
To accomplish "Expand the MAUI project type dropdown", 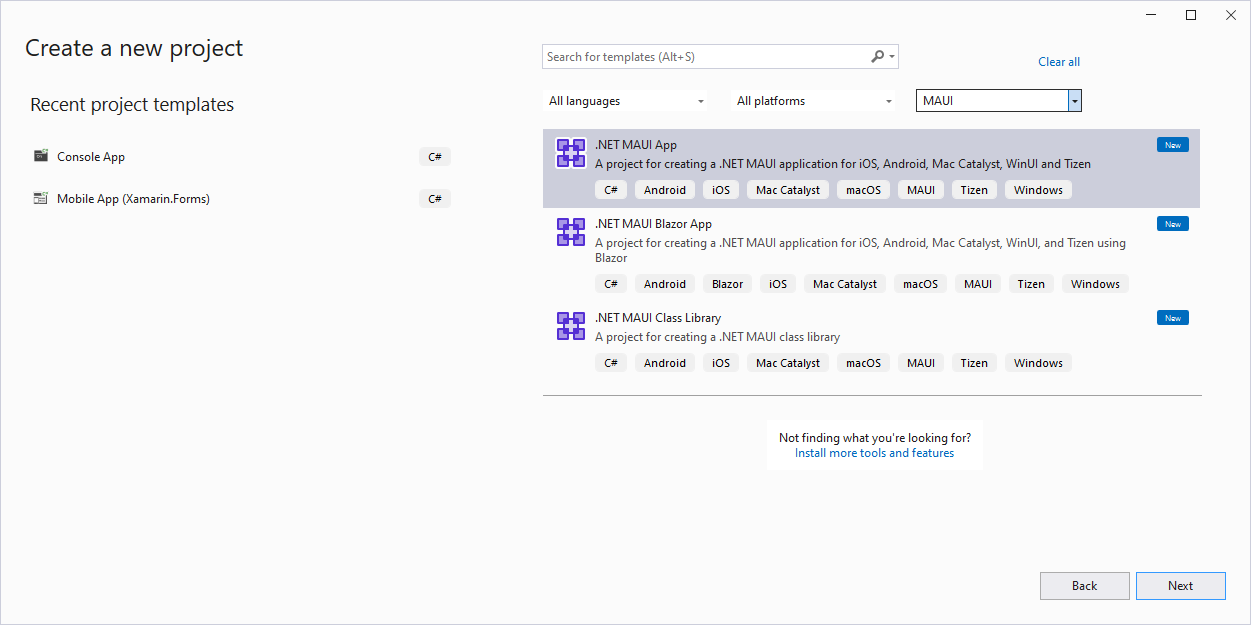I will tap(1074, 101).
